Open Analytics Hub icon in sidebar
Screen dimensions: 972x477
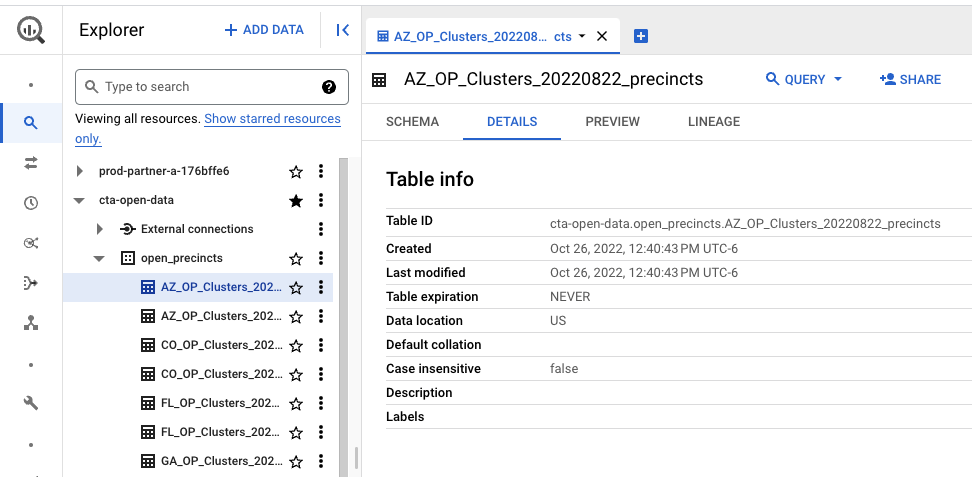click(x=31, y=243)
